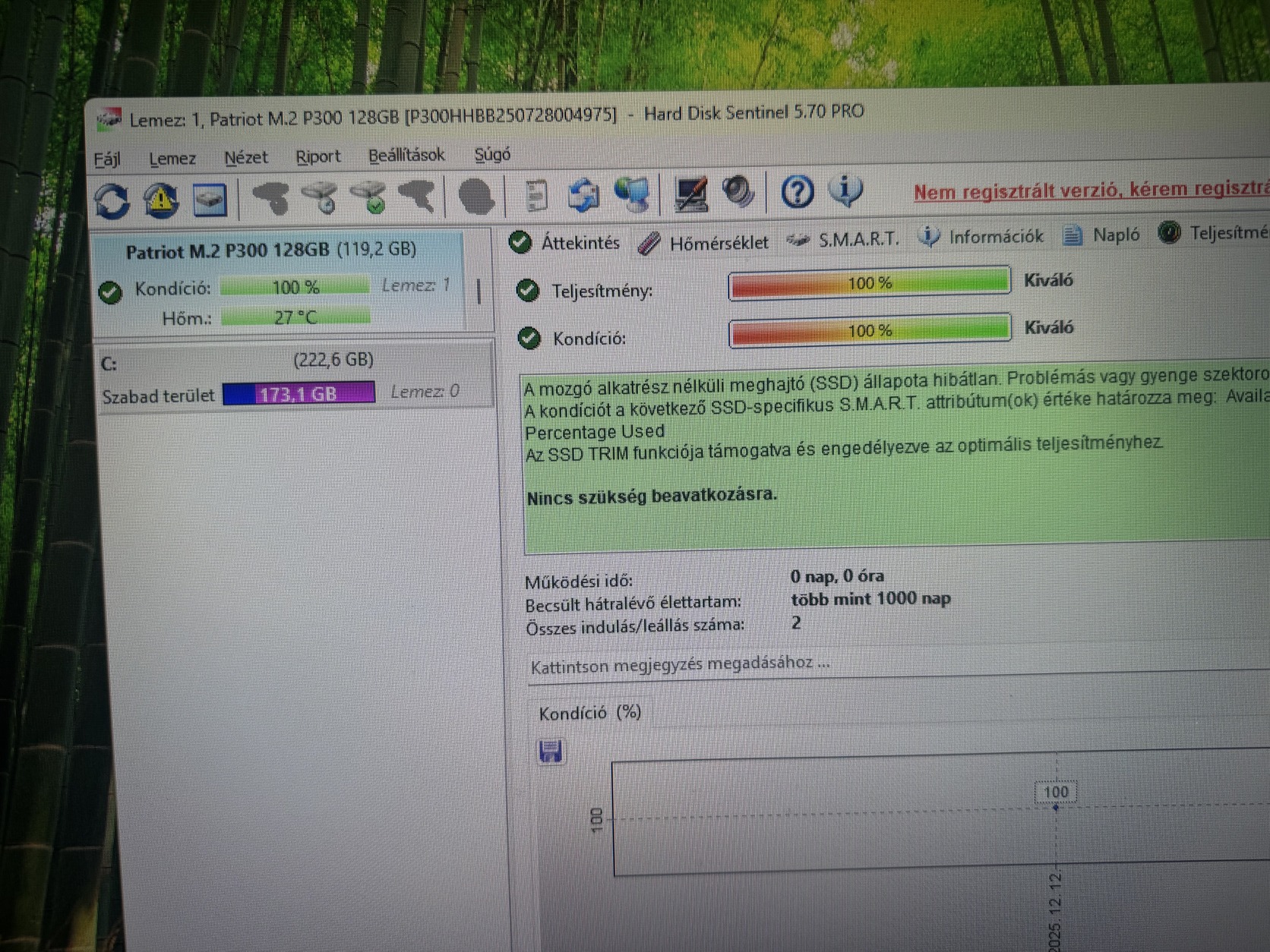Click the 'Kondíció (%)' chart heading
This screenshot has width=1270, height=952.
[590, 713]
